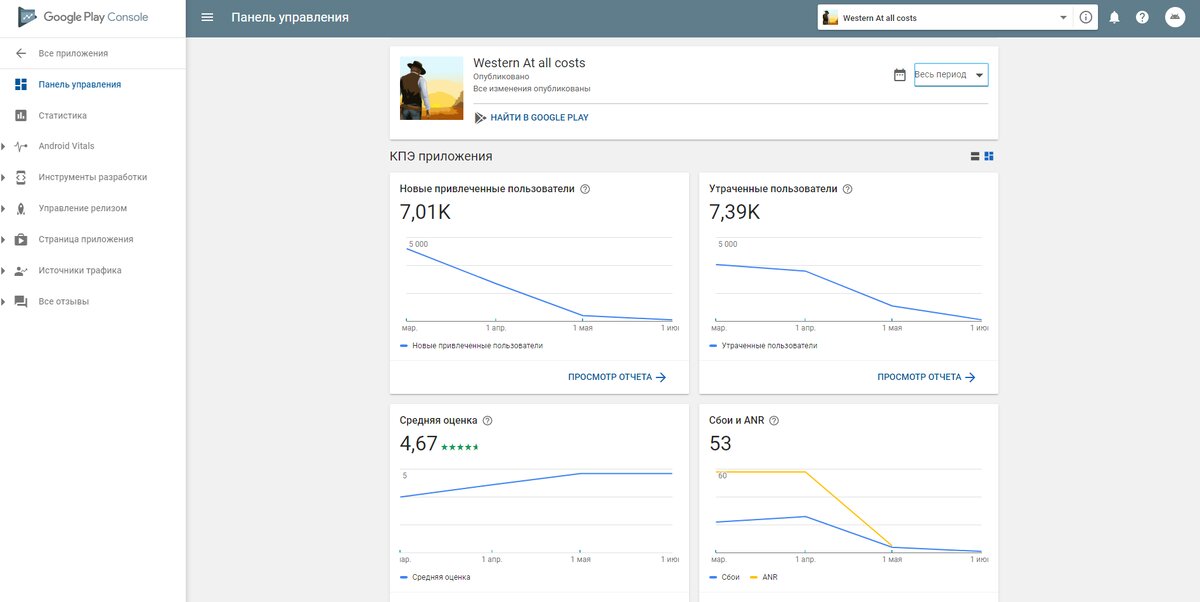This screenshot has height=602, width=1200.
Task: Show help for Средняя оценка
Action: coord(487,421)
